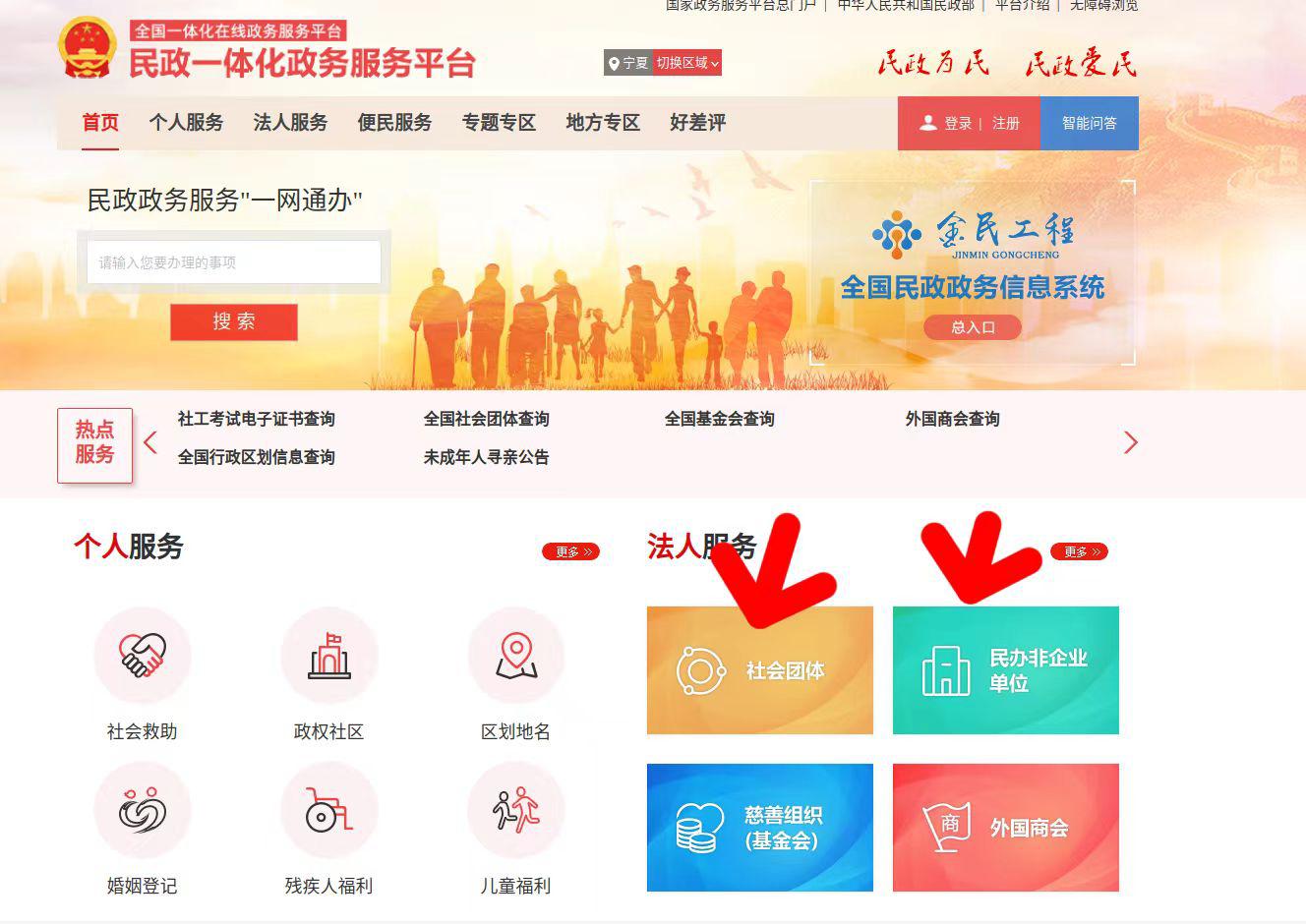The height and width of the screenshot is (924, 1306).
Task: Open the 残疾人福利 wheelchair icon
Action: click(329, 810)
